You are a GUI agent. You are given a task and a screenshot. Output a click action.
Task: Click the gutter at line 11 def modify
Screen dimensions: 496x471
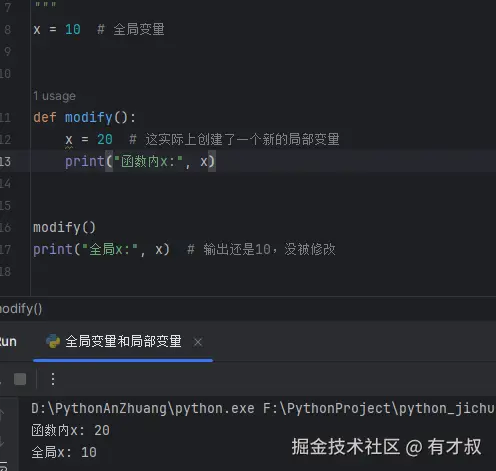pos(6,117)
